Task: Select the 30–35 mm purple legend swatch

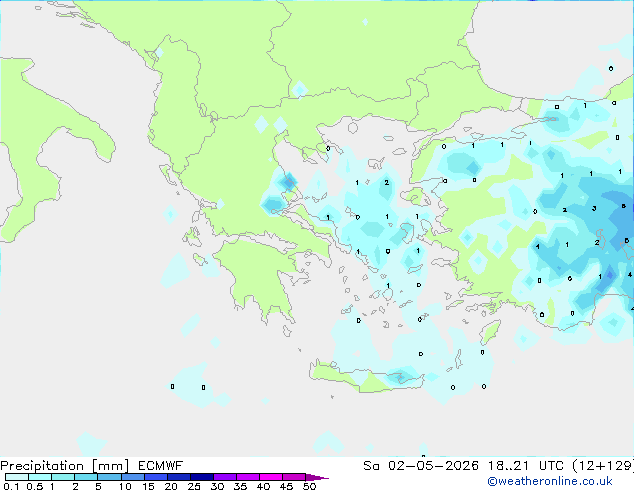Action: pyautogui.click(x=224, y=477)
